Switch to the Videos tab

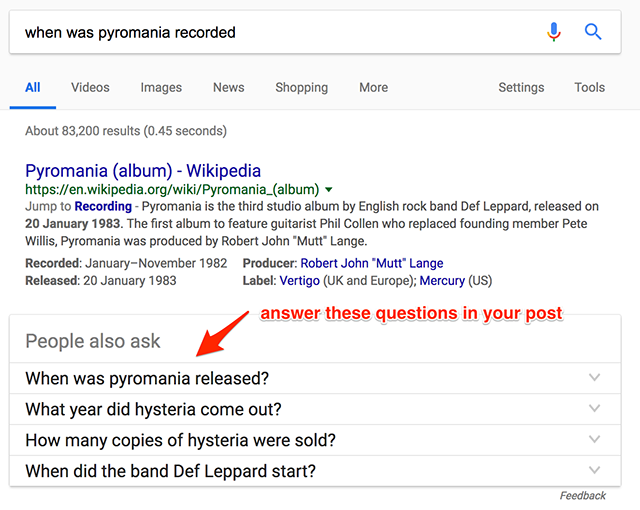click(90, 87)
